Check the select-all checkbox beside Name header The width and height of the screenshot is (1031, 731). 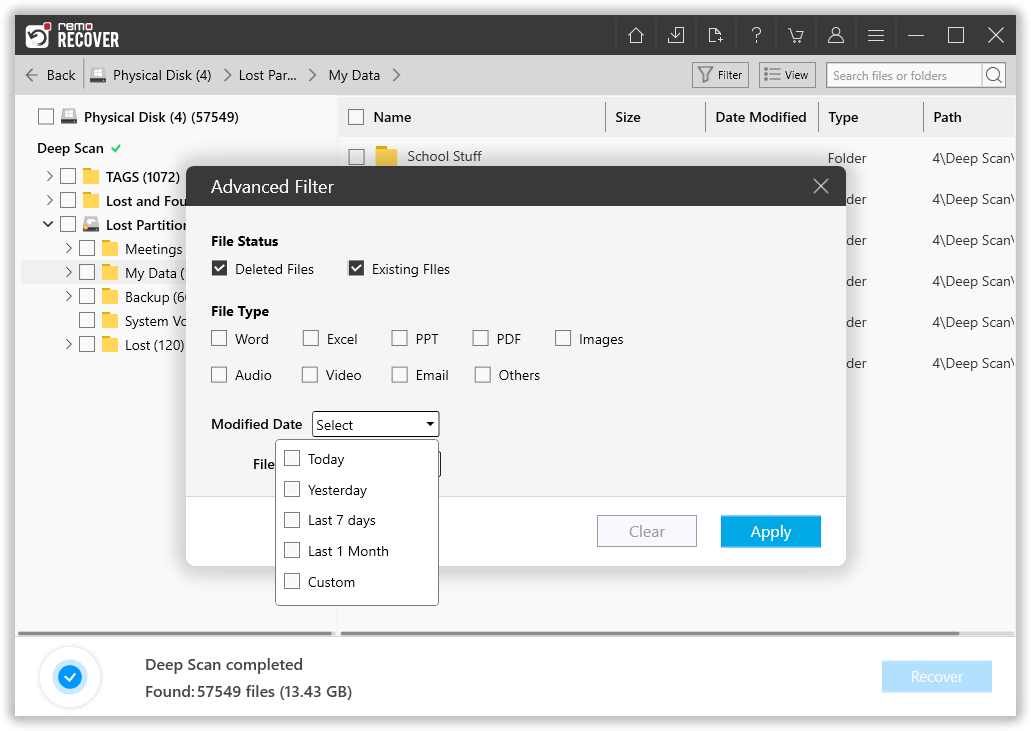point(356,117)
